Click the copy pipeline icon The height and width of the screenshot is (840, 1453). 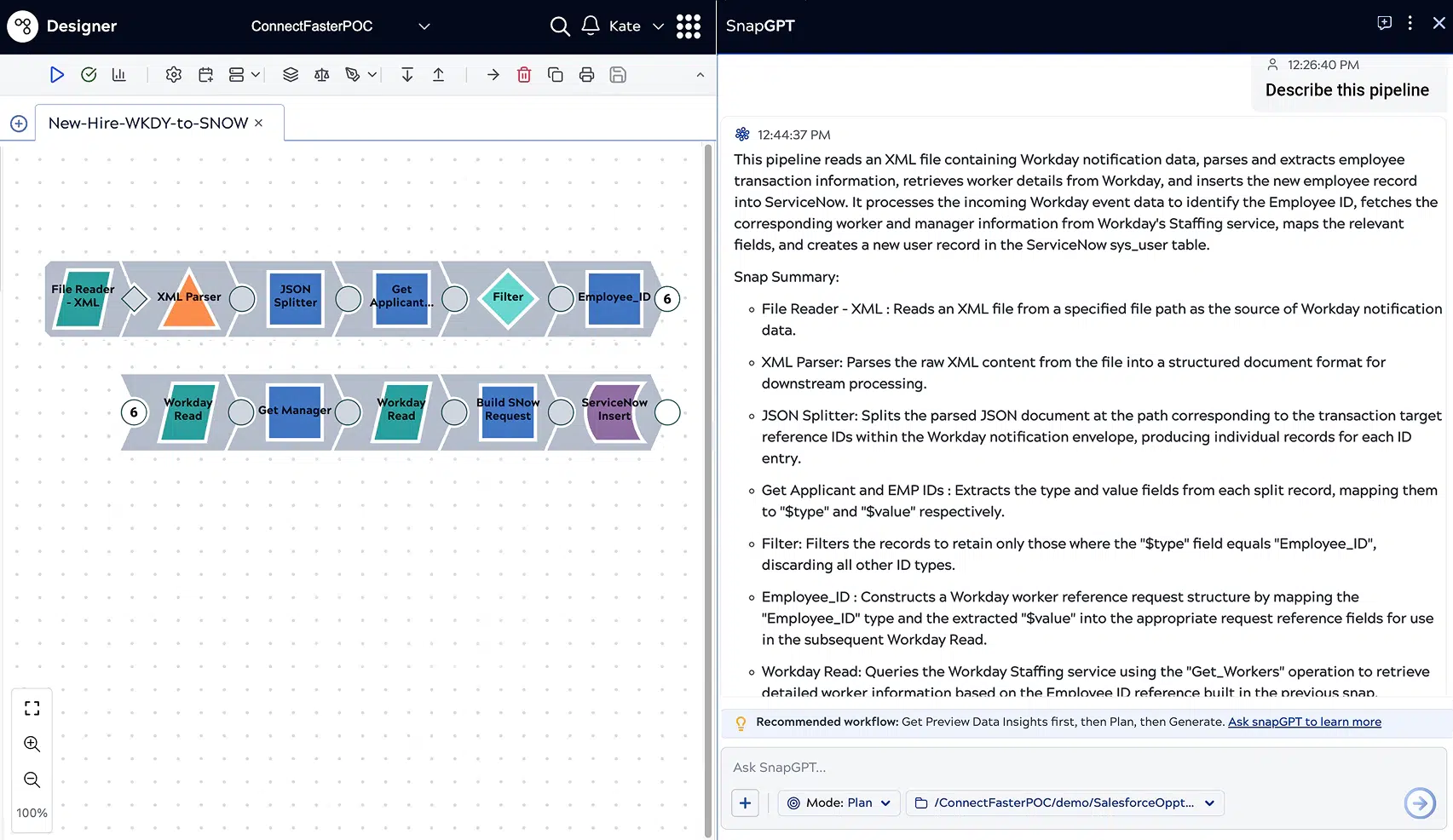(556, 75)
